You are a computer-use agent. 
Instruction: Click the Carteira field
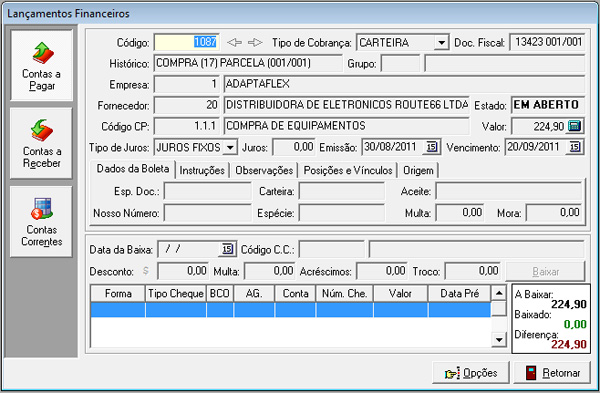click(x=342, y=191)
